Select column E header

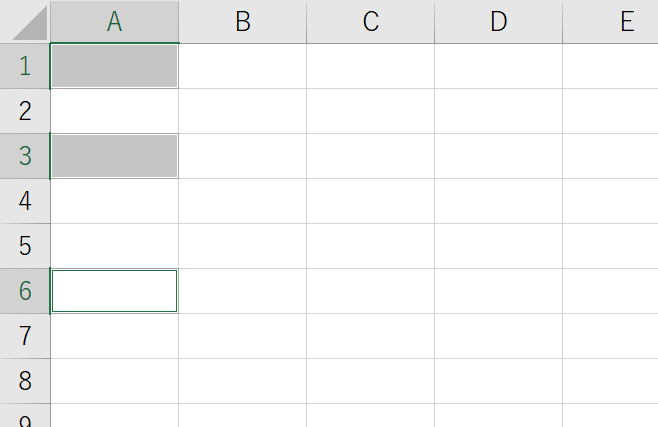[x=611, y=21]
